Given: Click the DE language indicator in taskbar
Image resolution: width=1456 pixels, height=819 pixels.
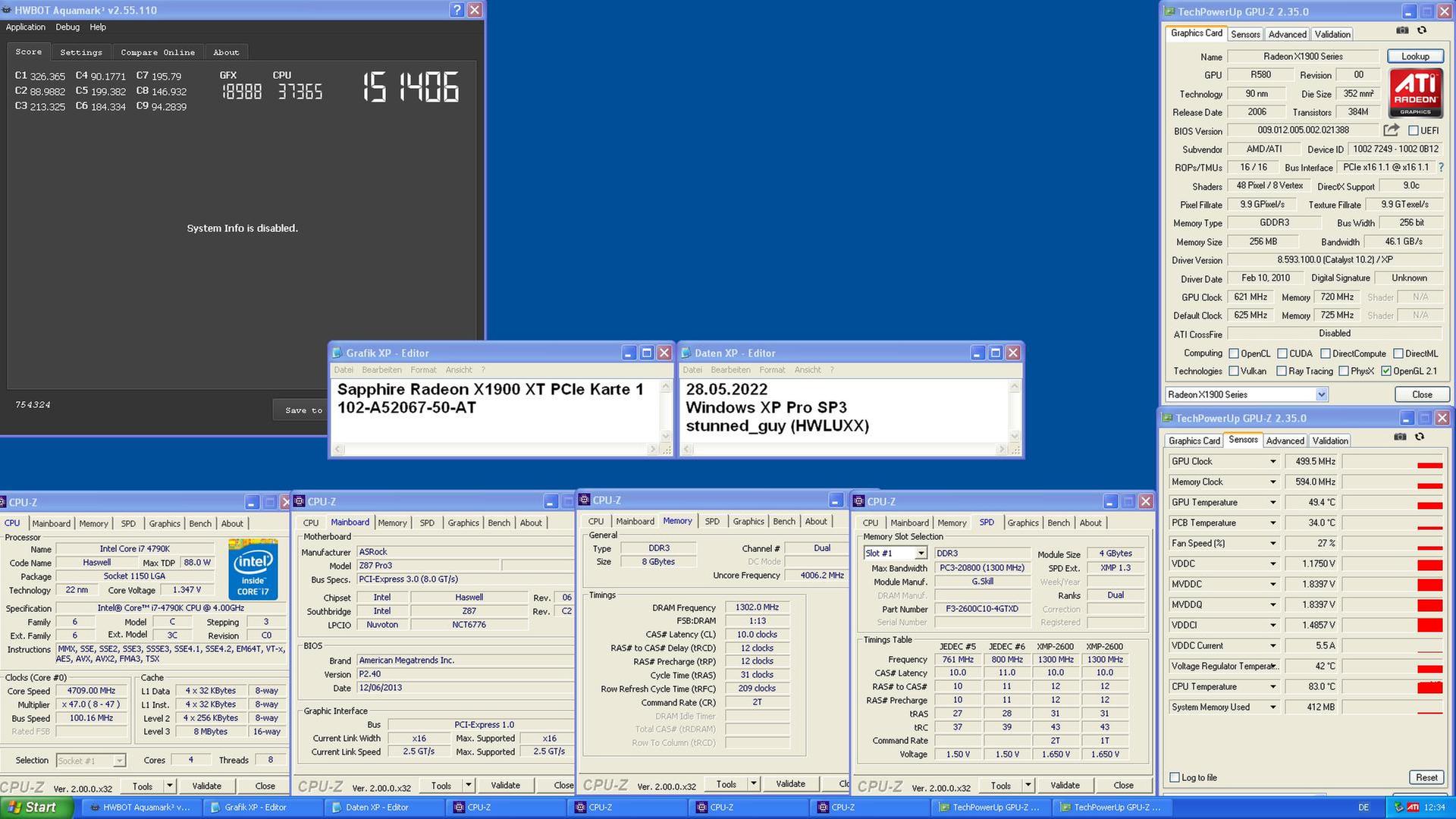Looking at the screenshot, I should click(x=1363, y=808).
